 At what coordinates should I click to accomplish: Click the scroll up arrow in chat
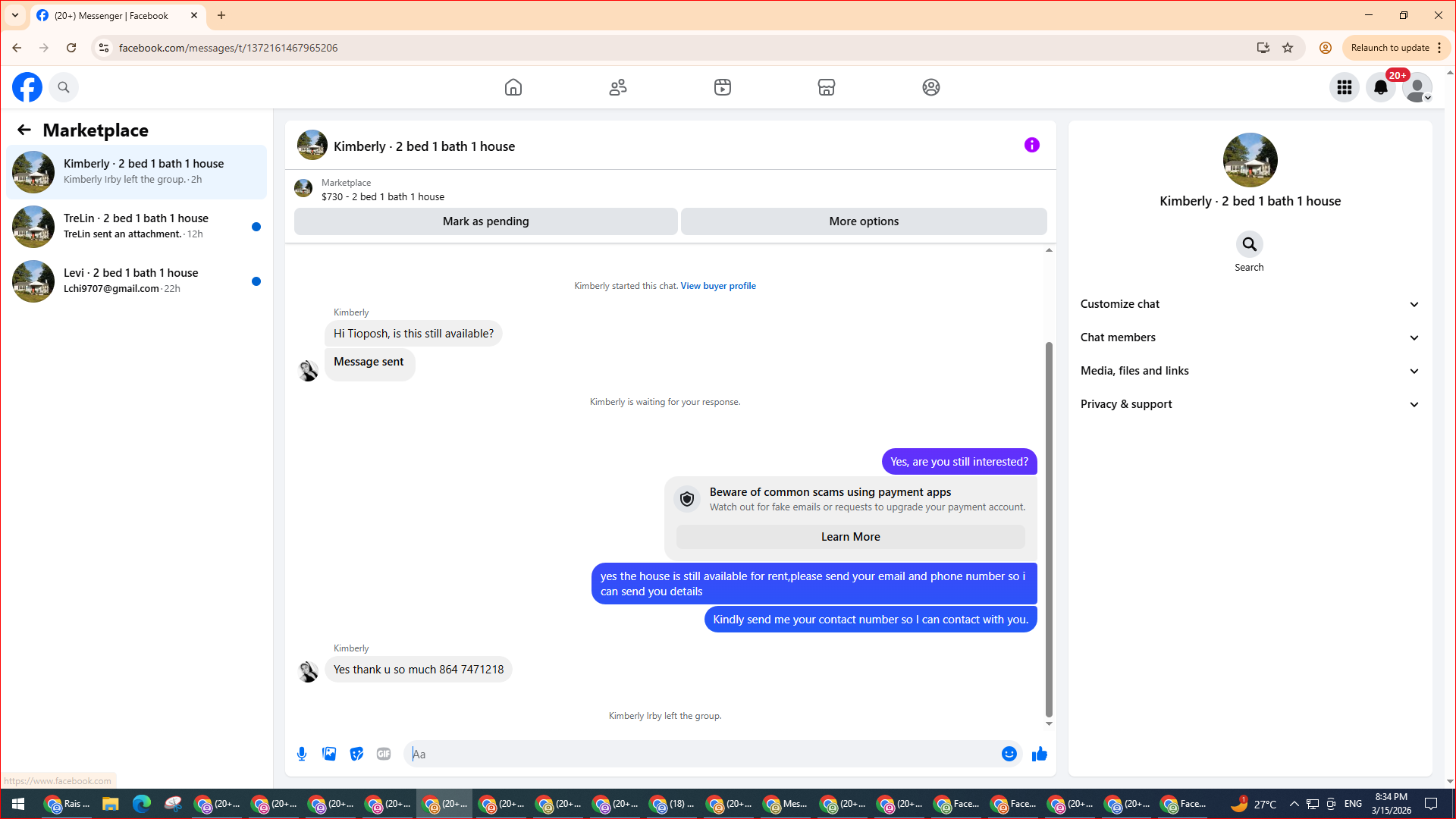coord(1049,250)
